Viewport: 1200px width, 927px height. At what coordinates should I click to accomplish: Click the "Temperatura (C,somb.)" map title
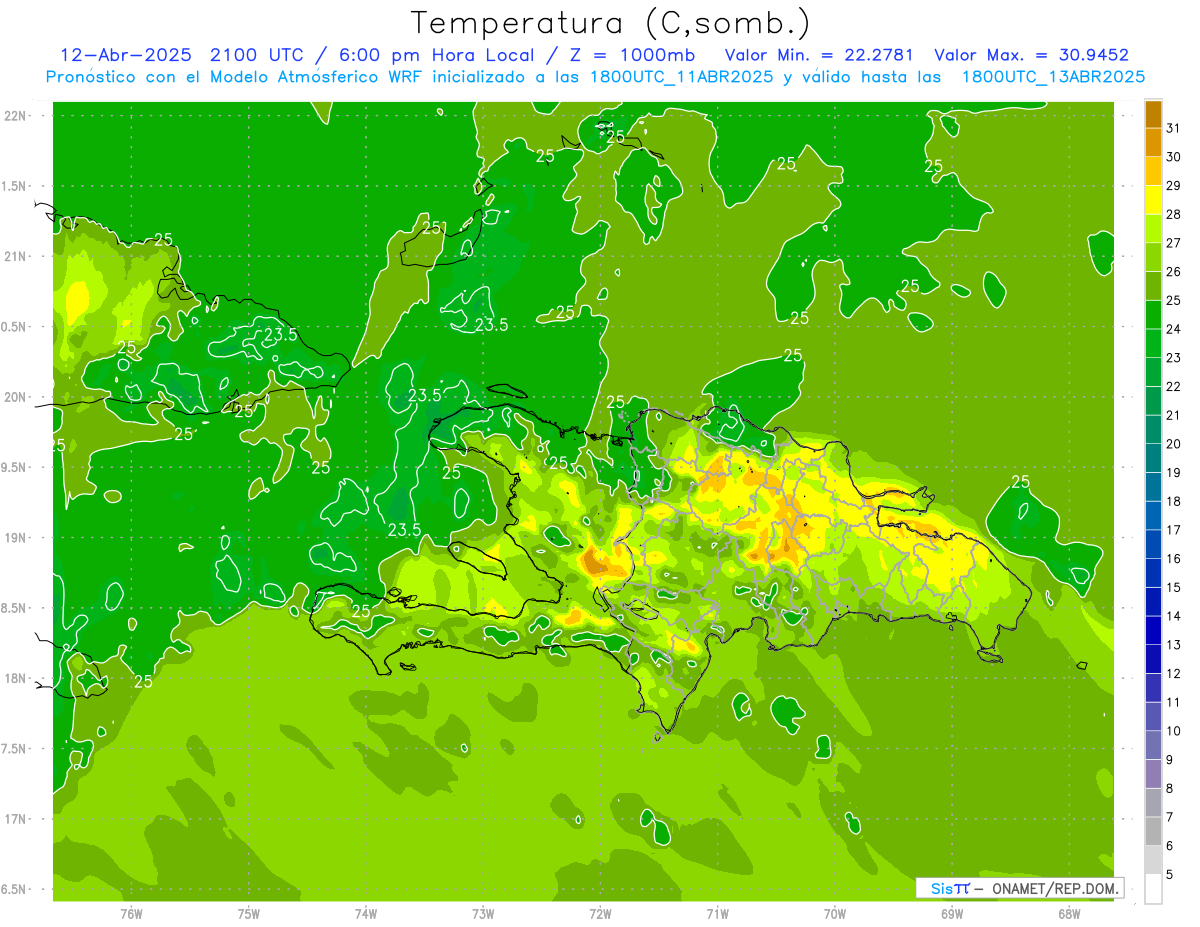611,23
